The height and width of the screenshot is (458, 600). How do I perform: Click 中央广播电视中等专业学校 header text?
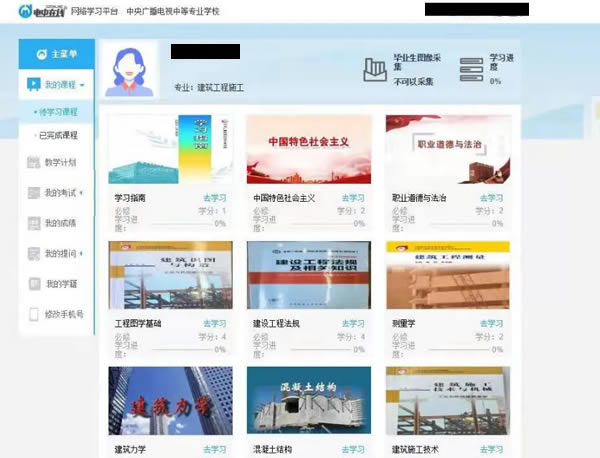coord(173,11)
